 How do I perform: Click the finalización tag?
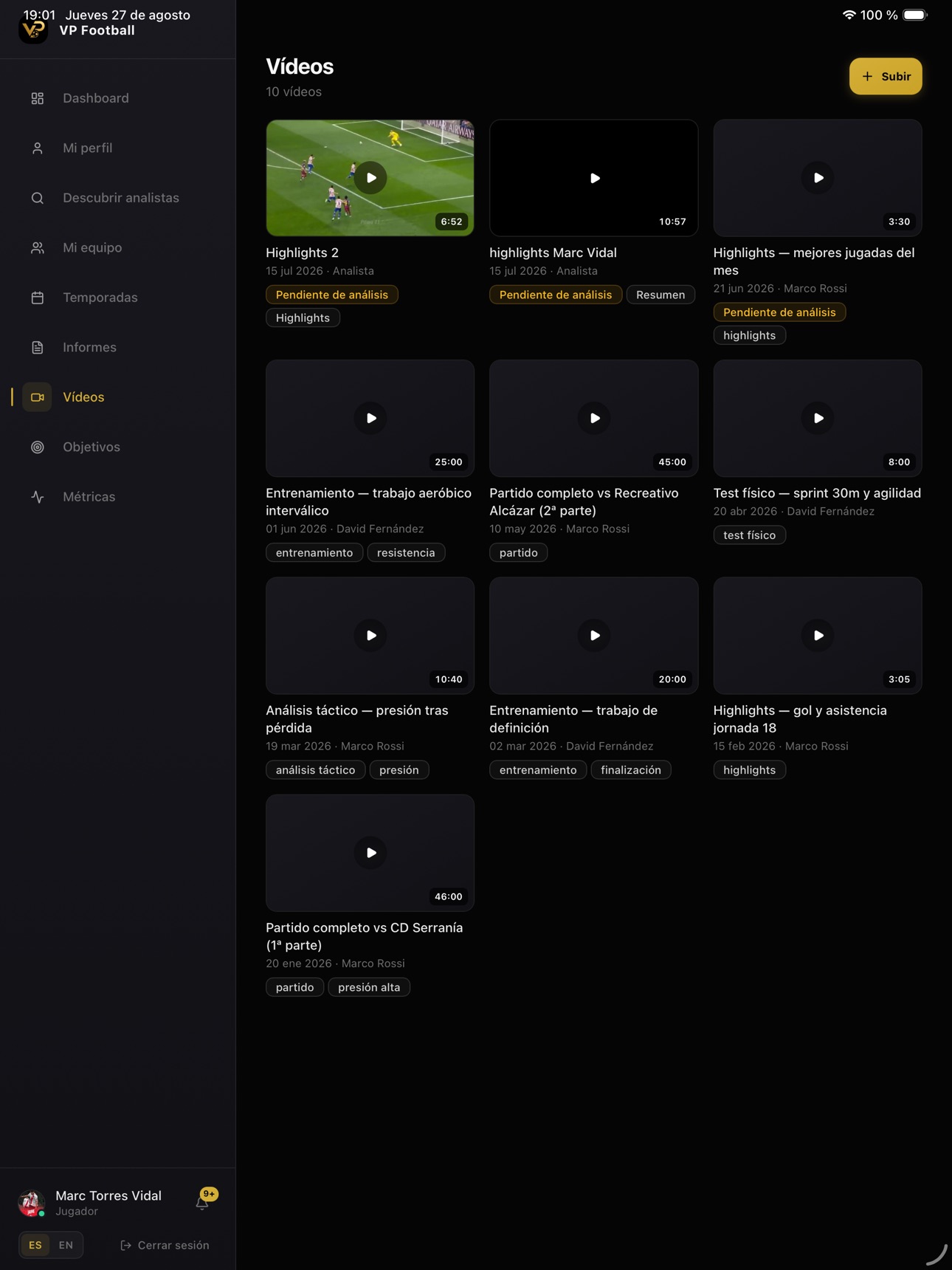(x=631, y=770)
